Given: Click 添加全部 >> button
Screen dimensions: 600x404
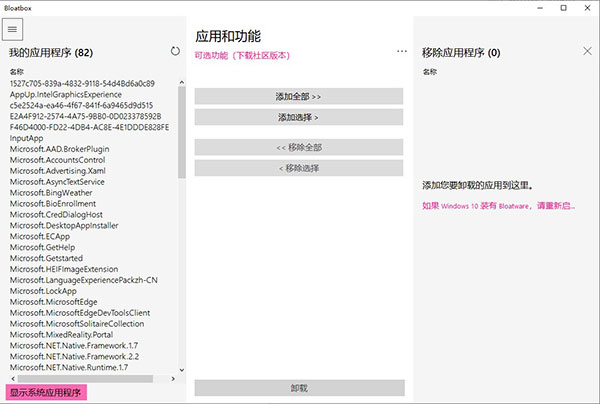Looking at the screenshot, I should coord(298,96).
